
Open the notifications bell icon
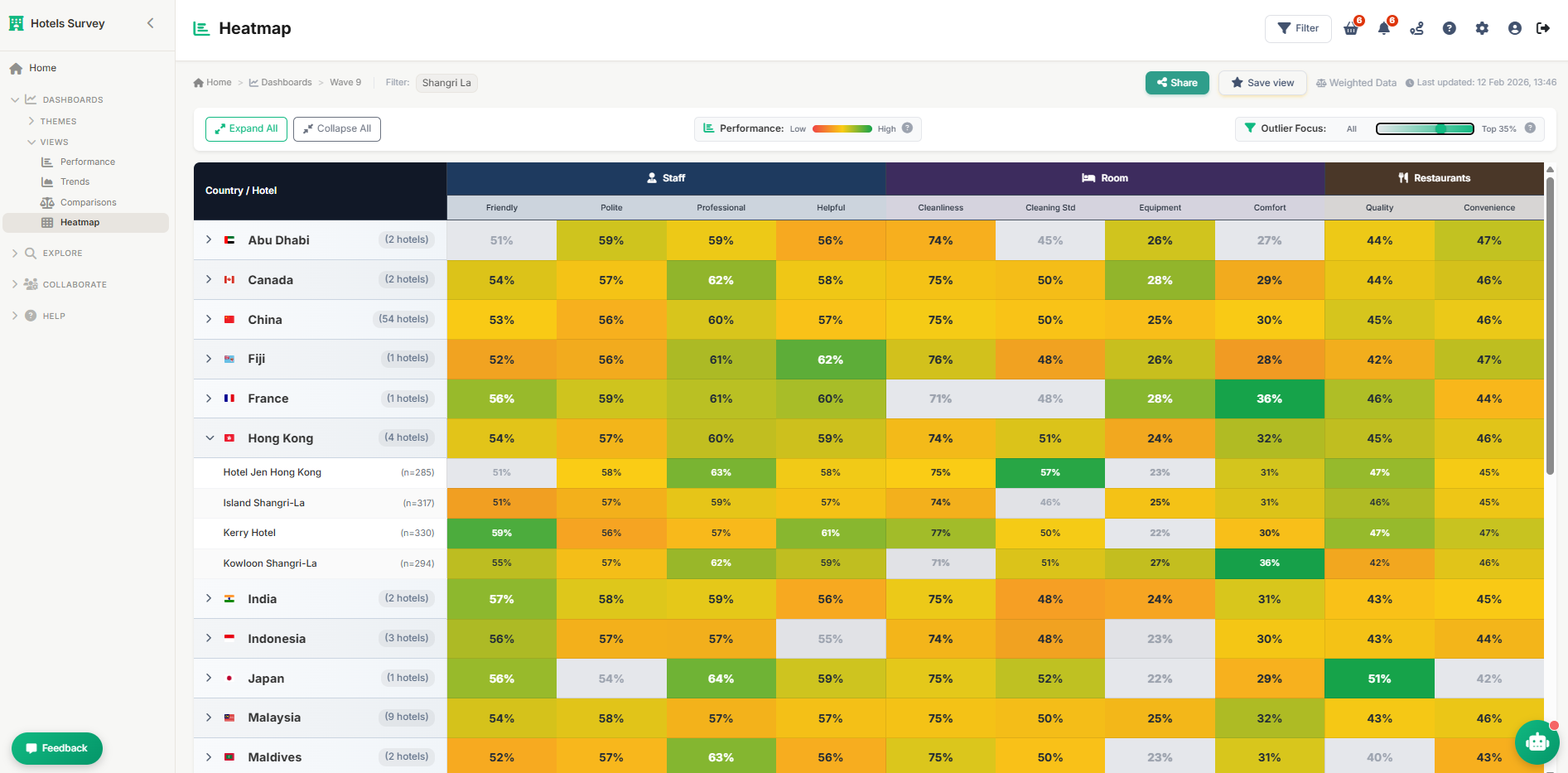pyautogui.click(x=1383, y=27)
